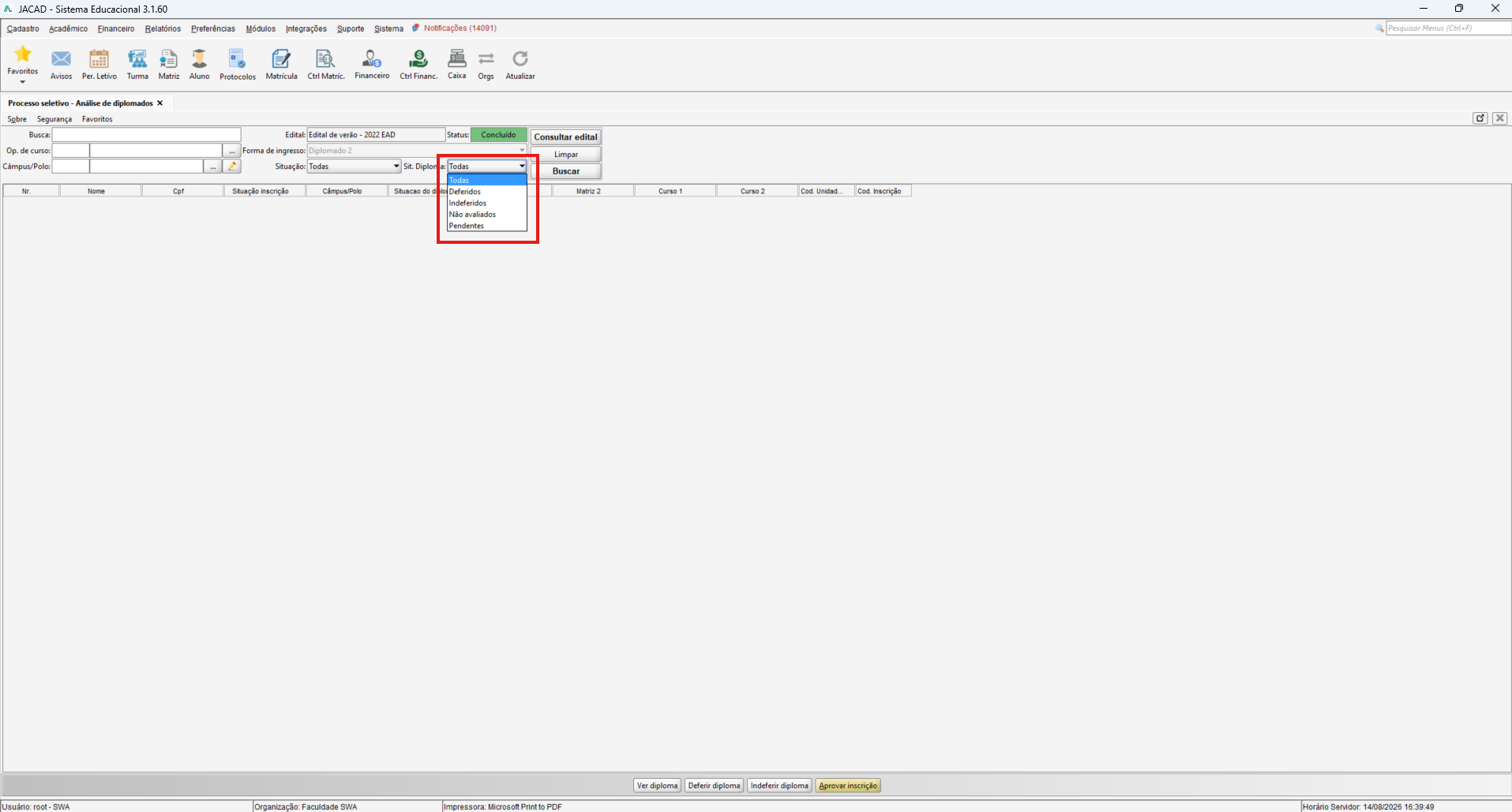This screenshot has width=1512, height=812.
Task: Open the Aluno student icon
Action: tap(199, 59)
